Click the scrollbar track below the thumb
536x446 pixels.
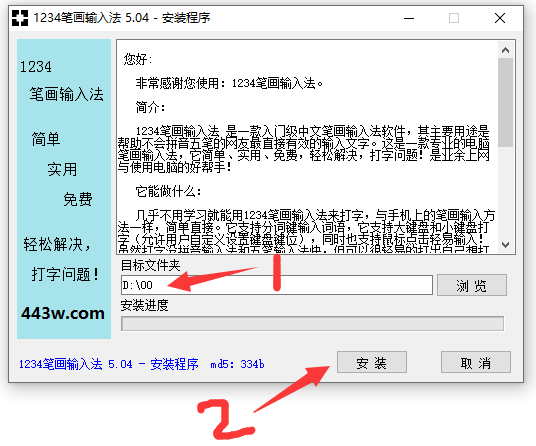(505, 192)
